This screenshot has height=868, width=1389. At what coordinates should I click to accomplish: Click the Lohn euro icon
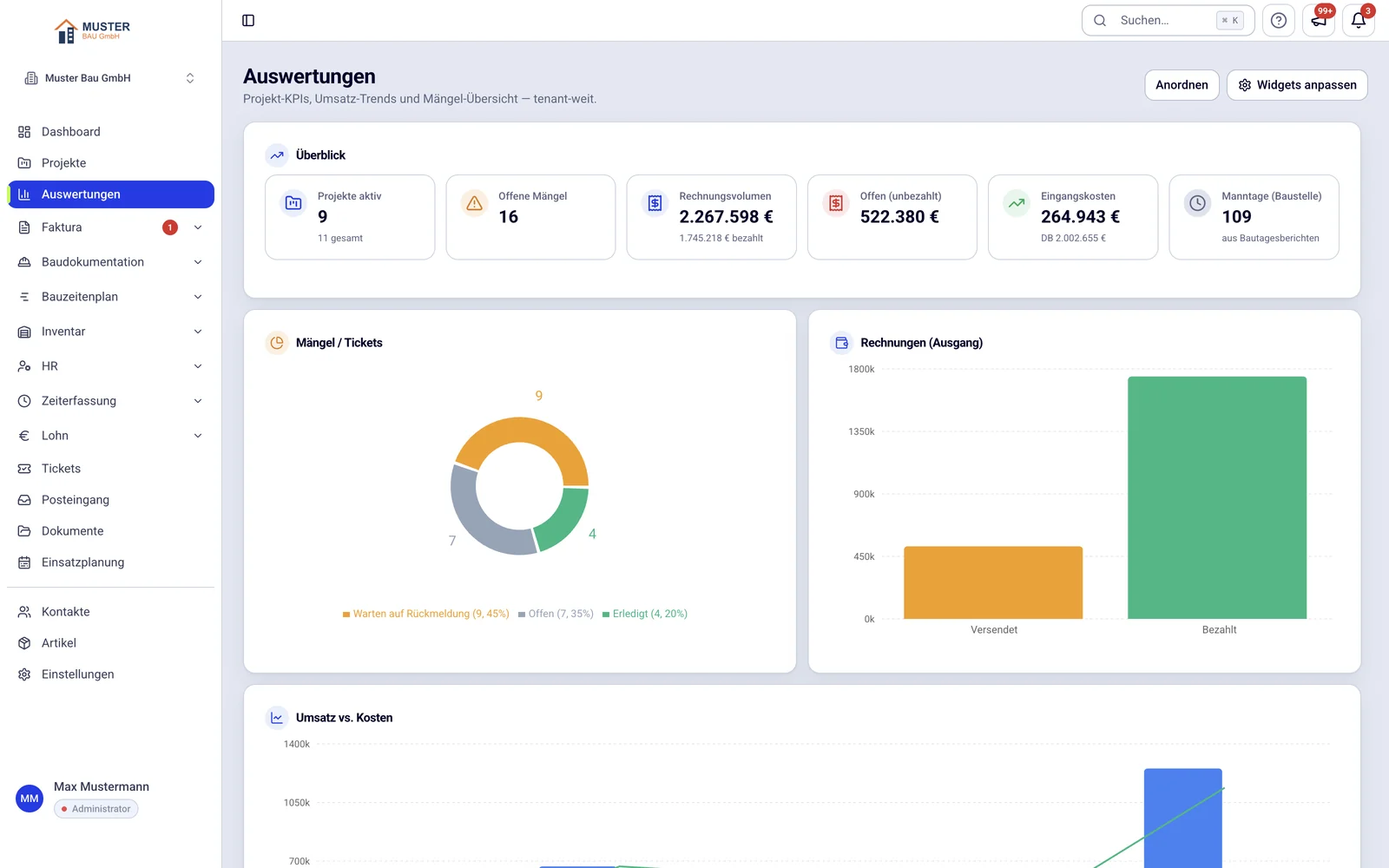(x=24, y=436)
